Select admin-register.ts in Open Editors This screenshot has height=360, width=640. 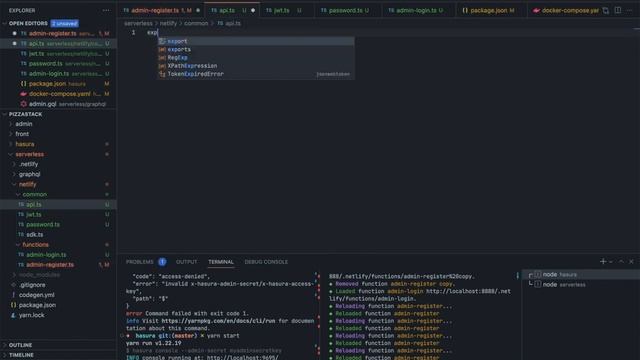[58, 33]
